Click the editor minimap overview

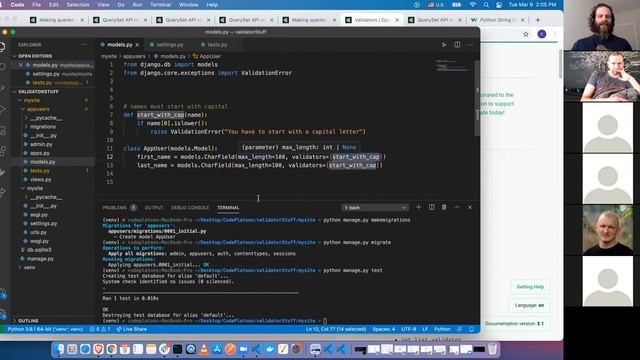[453, 66]
